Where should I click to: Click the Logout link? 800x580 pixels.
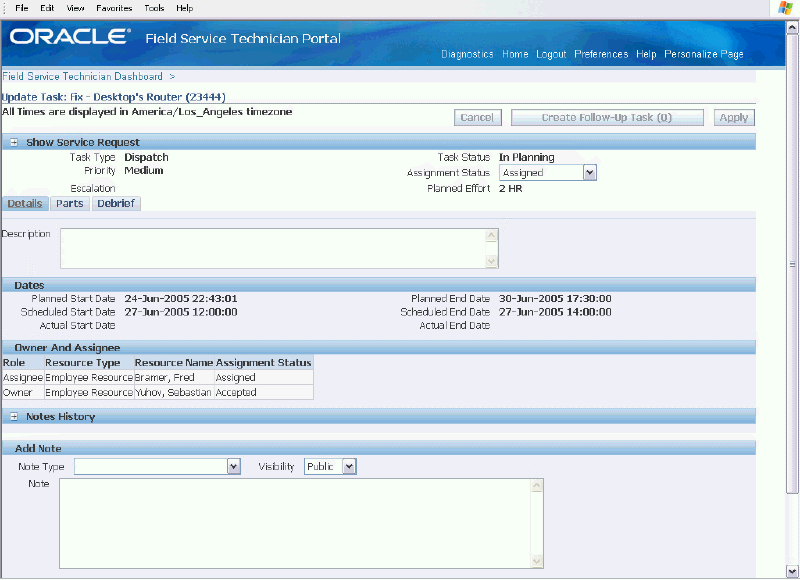(551, 54)
